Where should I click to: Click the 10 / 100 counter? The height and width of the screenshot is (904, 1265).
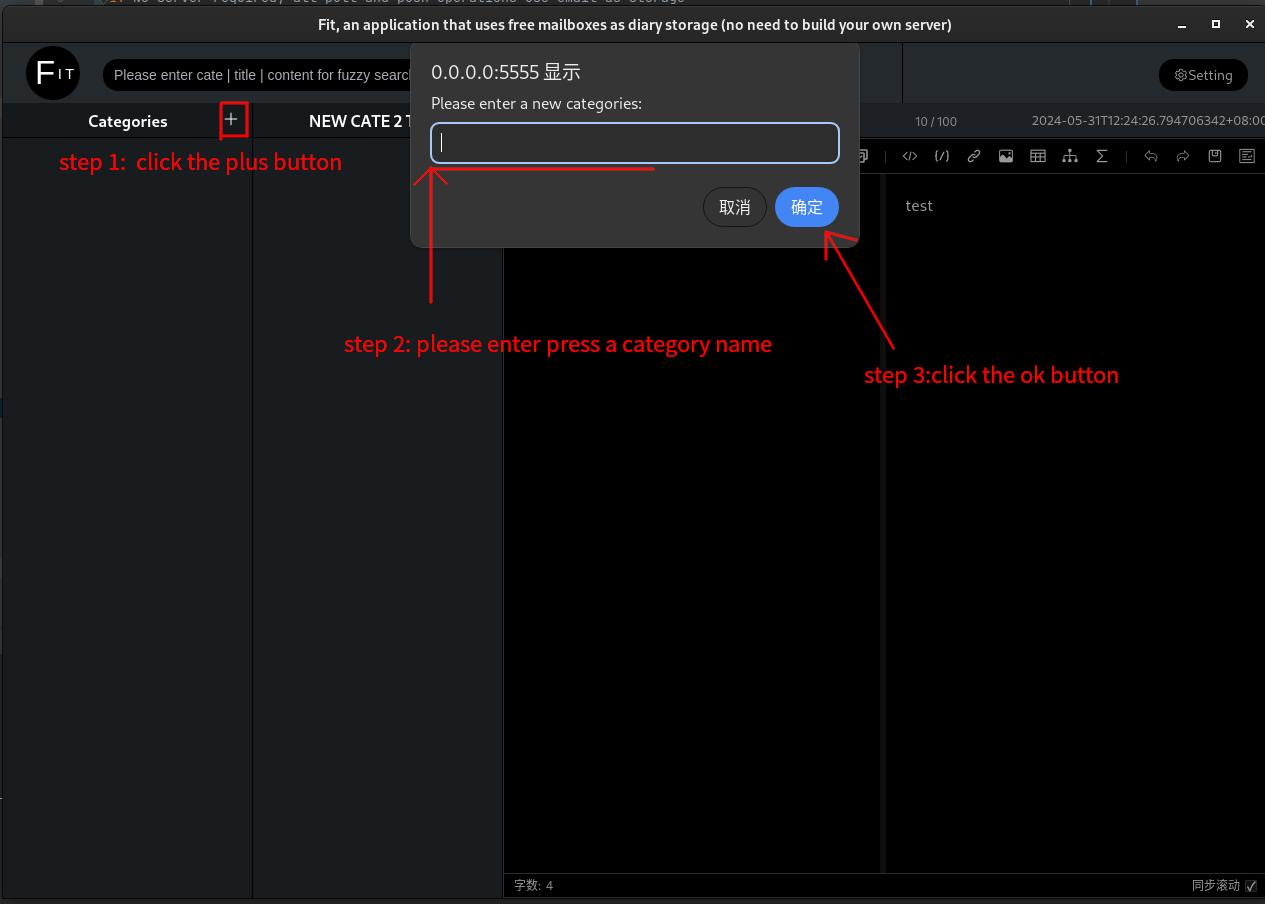[936, 121]
